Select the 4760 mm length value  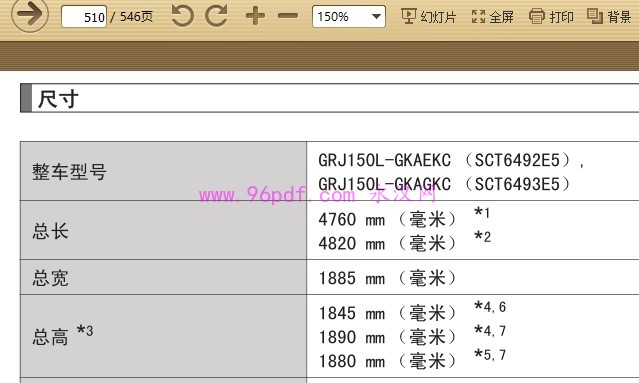(387, 220)
